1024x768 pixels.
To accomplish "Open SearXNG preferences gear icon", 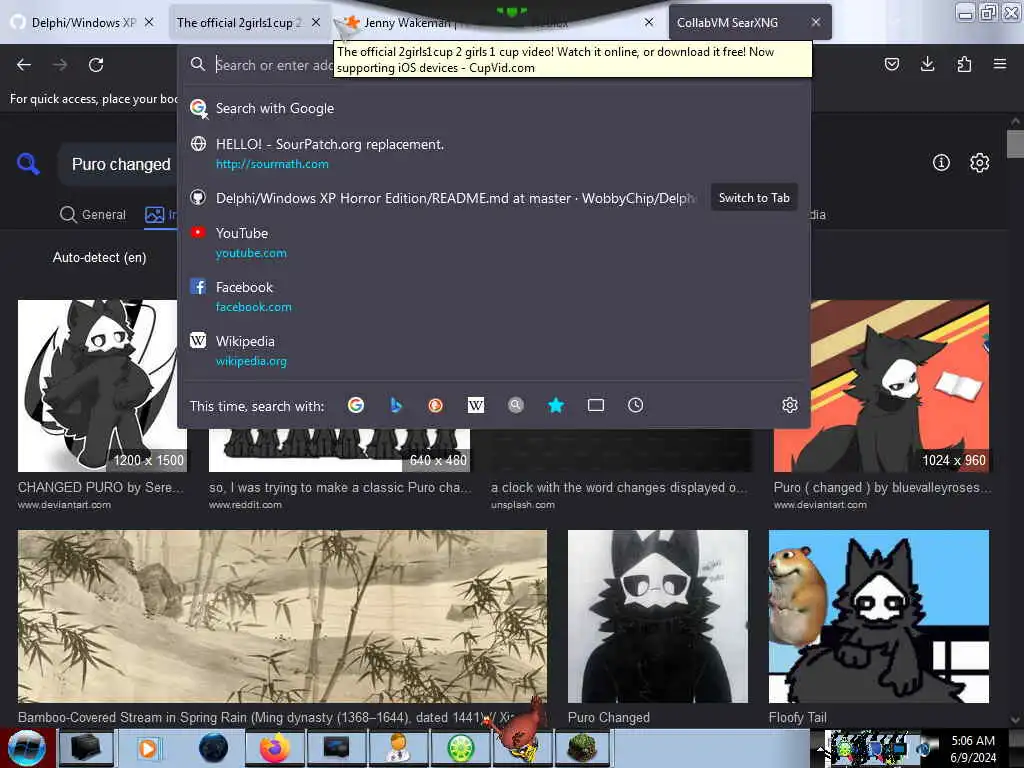I will point(980,163).
